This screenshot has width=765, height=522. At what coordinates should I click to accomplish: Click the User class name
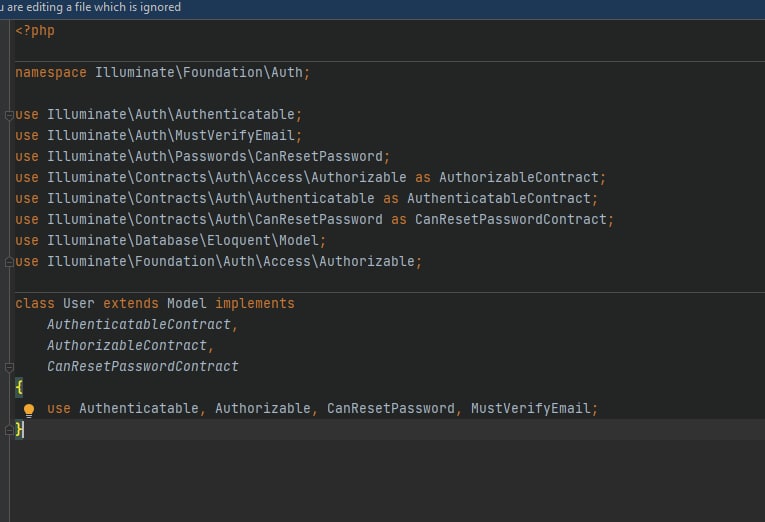point(79,303)
